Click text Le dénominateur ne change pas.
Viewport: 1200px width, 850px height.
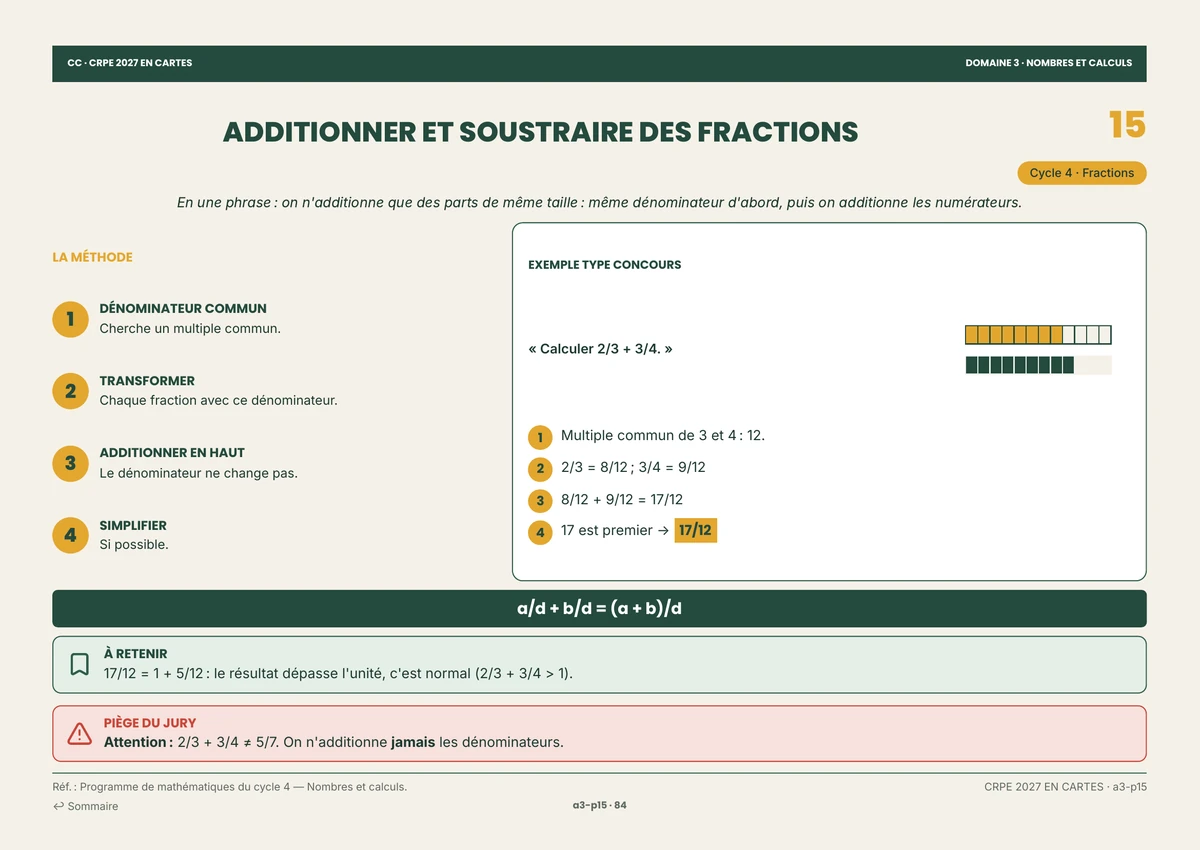pyautogui.click(x=198, y=473)
